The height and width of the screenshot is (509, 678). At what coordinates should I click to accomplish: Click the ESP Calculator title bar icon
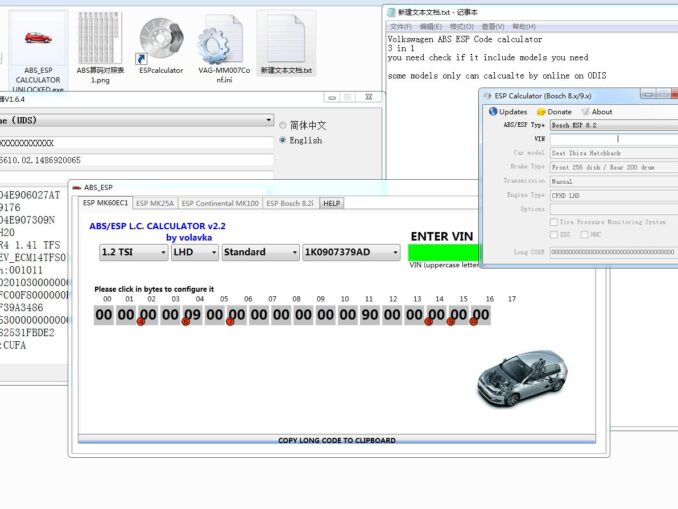(x=488, y=96)
